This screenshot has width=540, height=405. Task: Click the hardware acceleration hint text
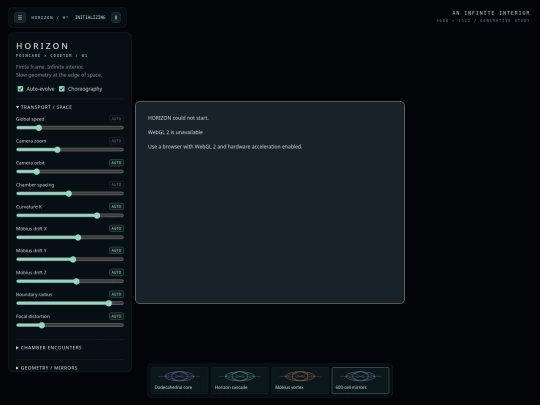[x=225, y=146]
